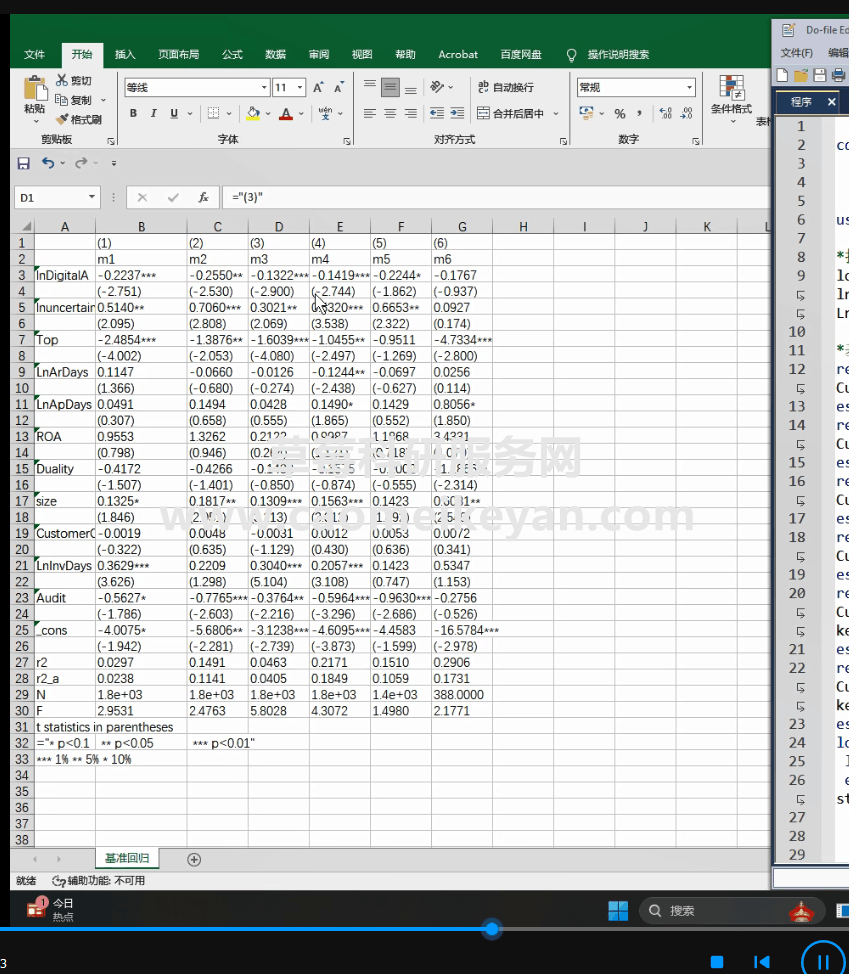This screenshot has height=974, width=849.
Task: Click the video progress slider knob
Action: (x=493, y=929)
